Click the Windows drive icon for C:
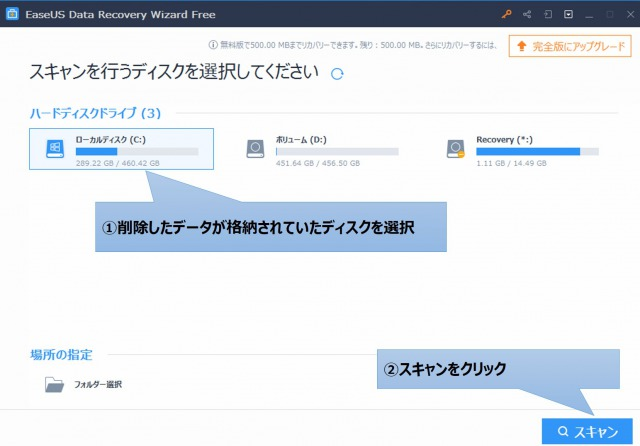Image resolution: width=640 pixels, height=446 pixels. pos(55,149)
